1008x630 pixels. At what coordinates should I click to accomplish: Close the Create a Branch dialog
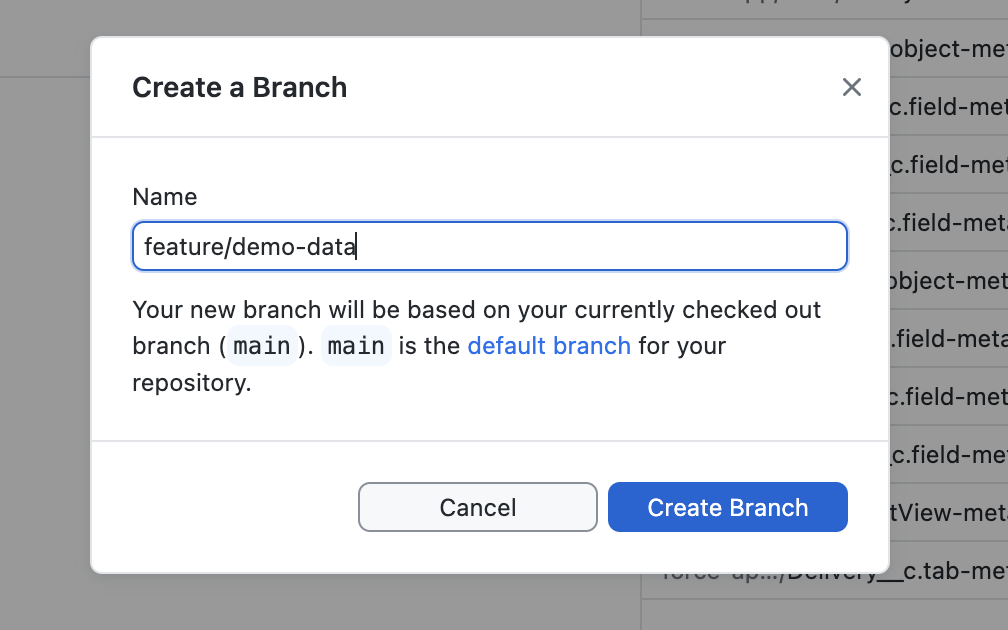point(851,87)
